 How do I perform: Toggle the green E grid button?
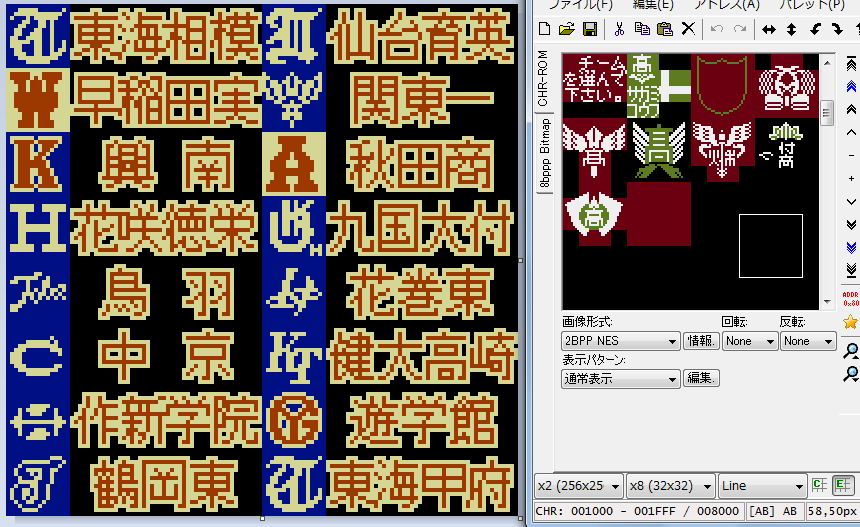tap(842, 485)
